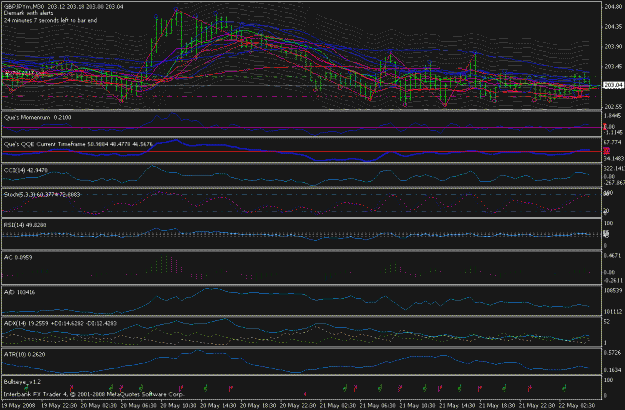Click the '21 May 02:30' time axis label
The image size is (625, 410).
click(337, 405)
